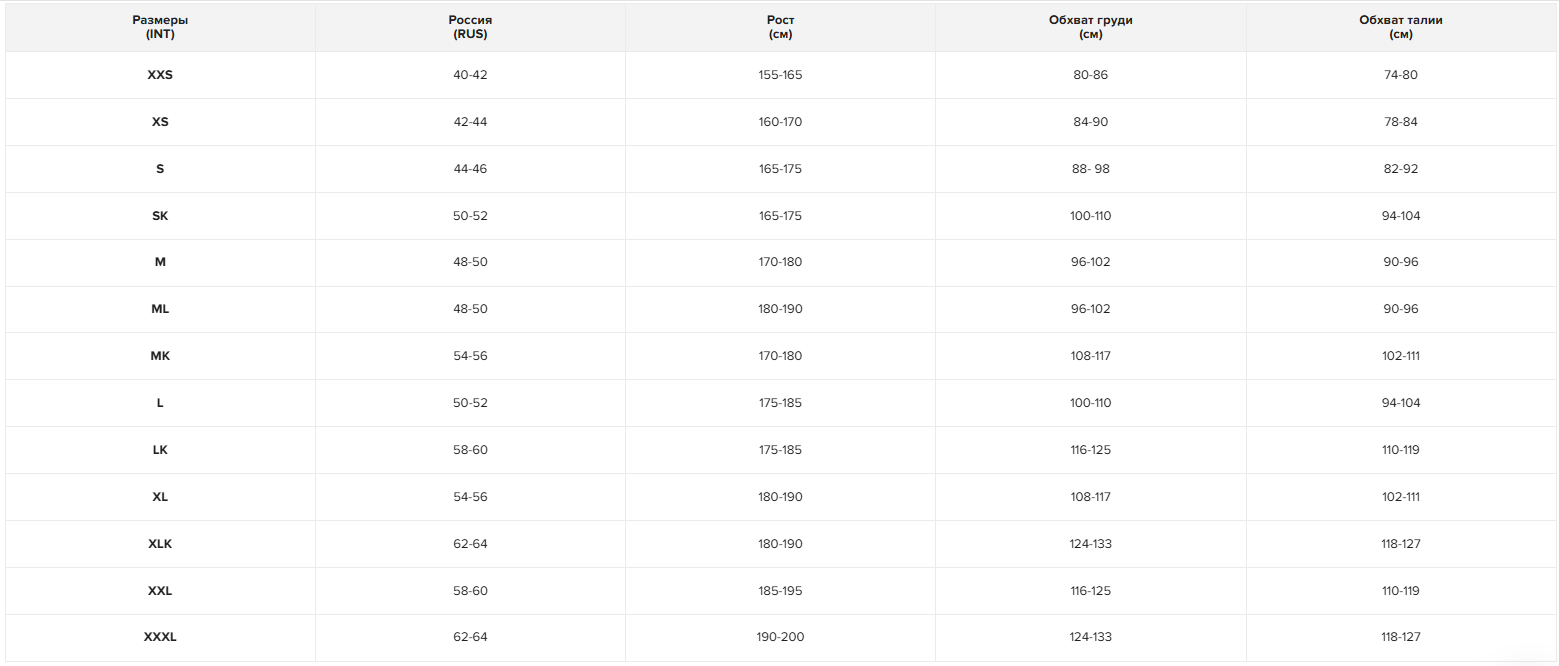Select the 155-165 height cell
Viewport: 1559px width, 666px height.
780,75
